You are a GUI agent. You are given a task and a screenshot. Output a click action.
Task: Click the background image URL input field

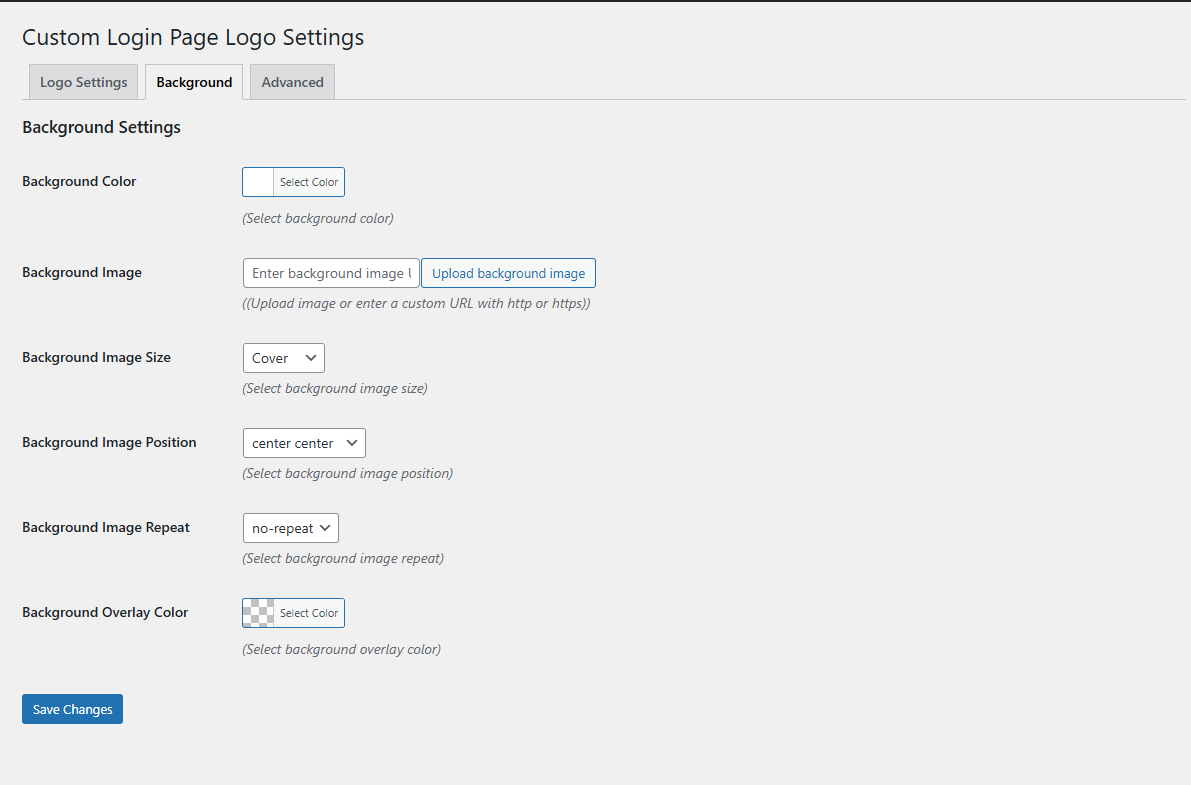pyautogui.click(x=330, y=272)
